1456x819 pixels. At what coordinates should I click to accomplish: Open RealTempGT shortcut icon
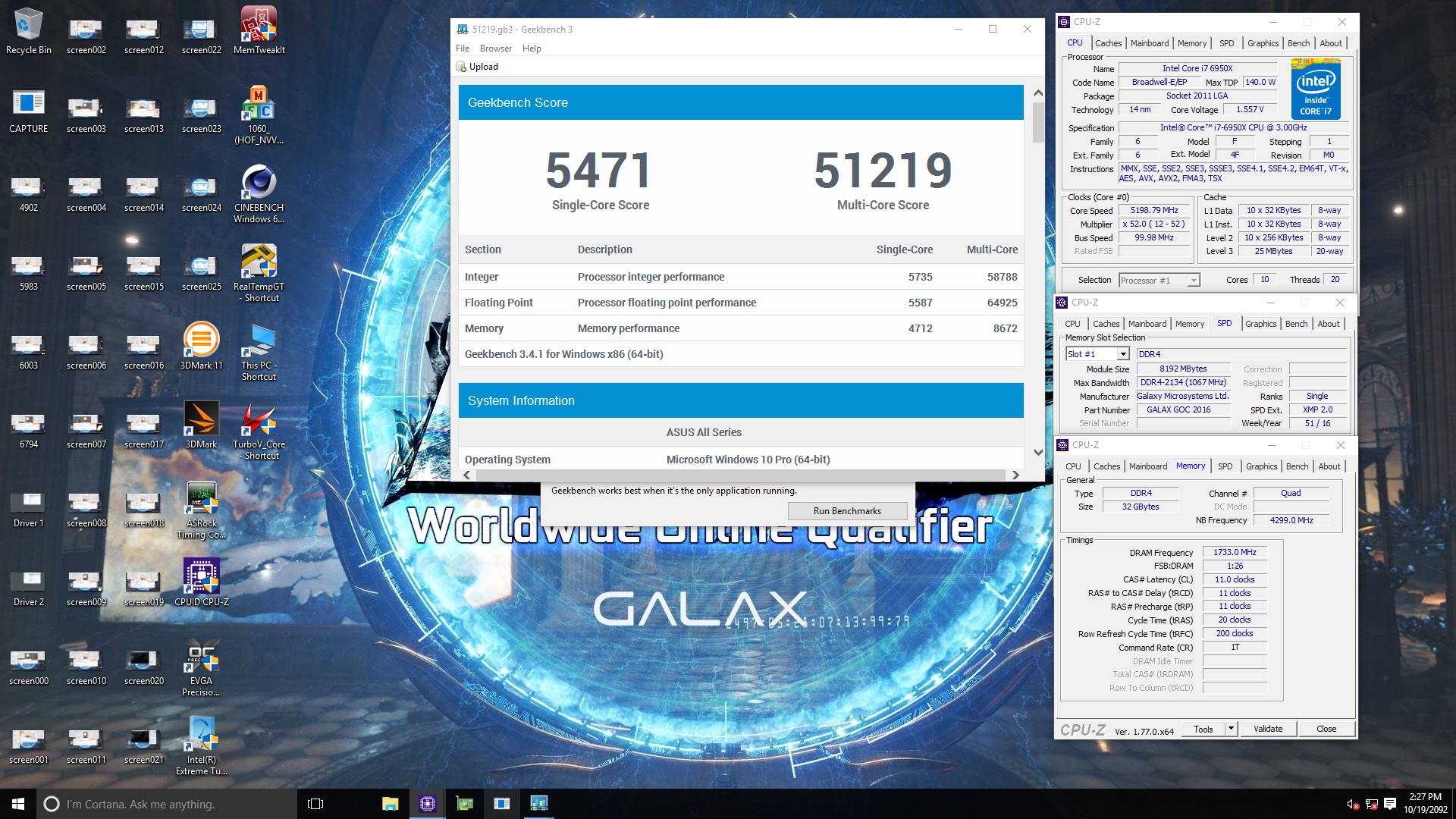coord(259,273)
